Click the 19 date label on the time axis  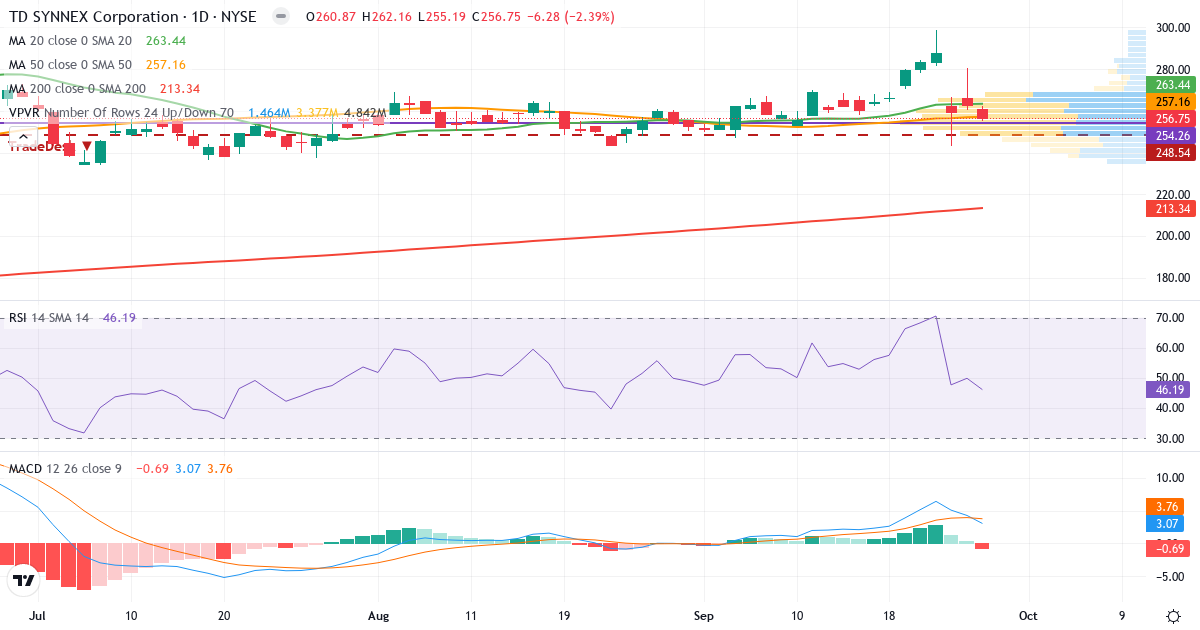click(564, 616)
